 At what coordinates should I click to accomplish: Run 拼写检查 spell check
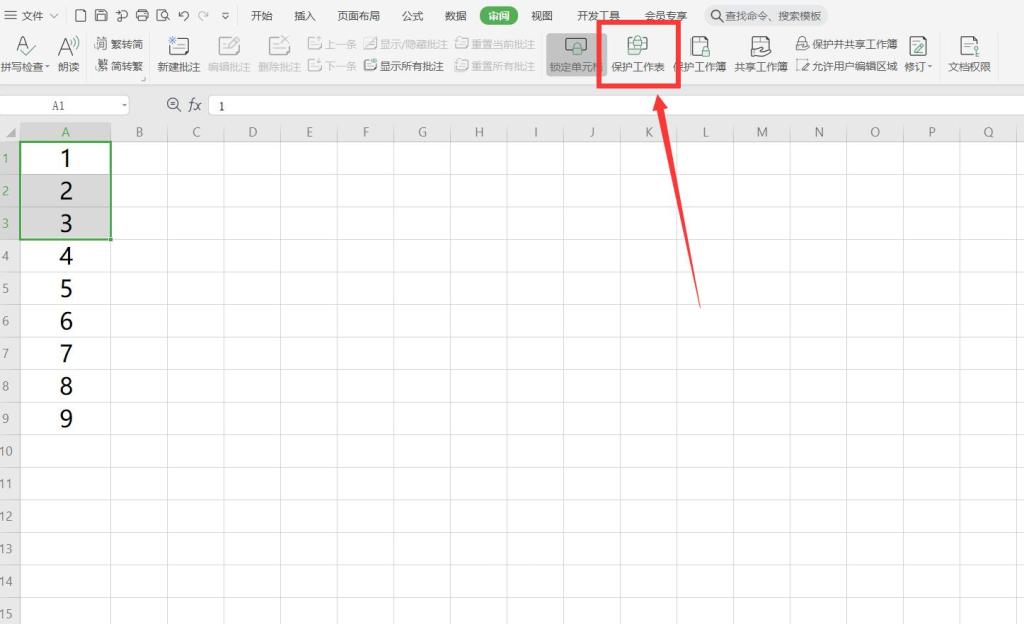(23, 53)
